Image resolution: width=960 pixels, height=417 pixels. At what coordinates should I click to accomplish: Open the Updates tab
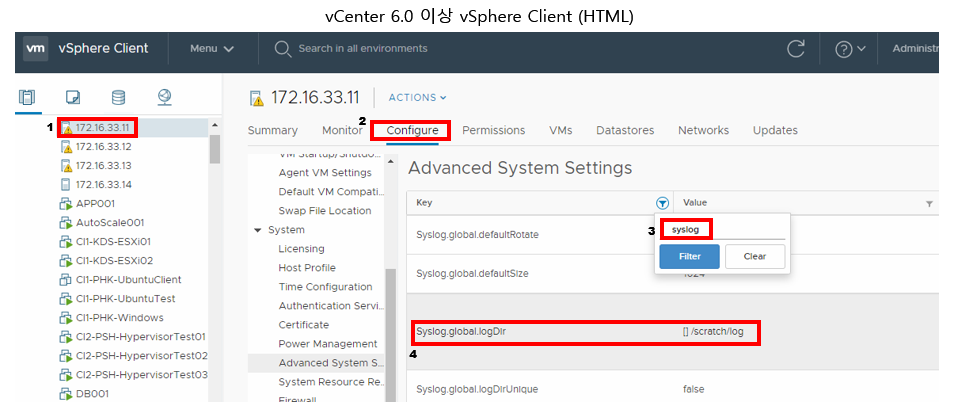pyautogui.click(x=775, y=130)
